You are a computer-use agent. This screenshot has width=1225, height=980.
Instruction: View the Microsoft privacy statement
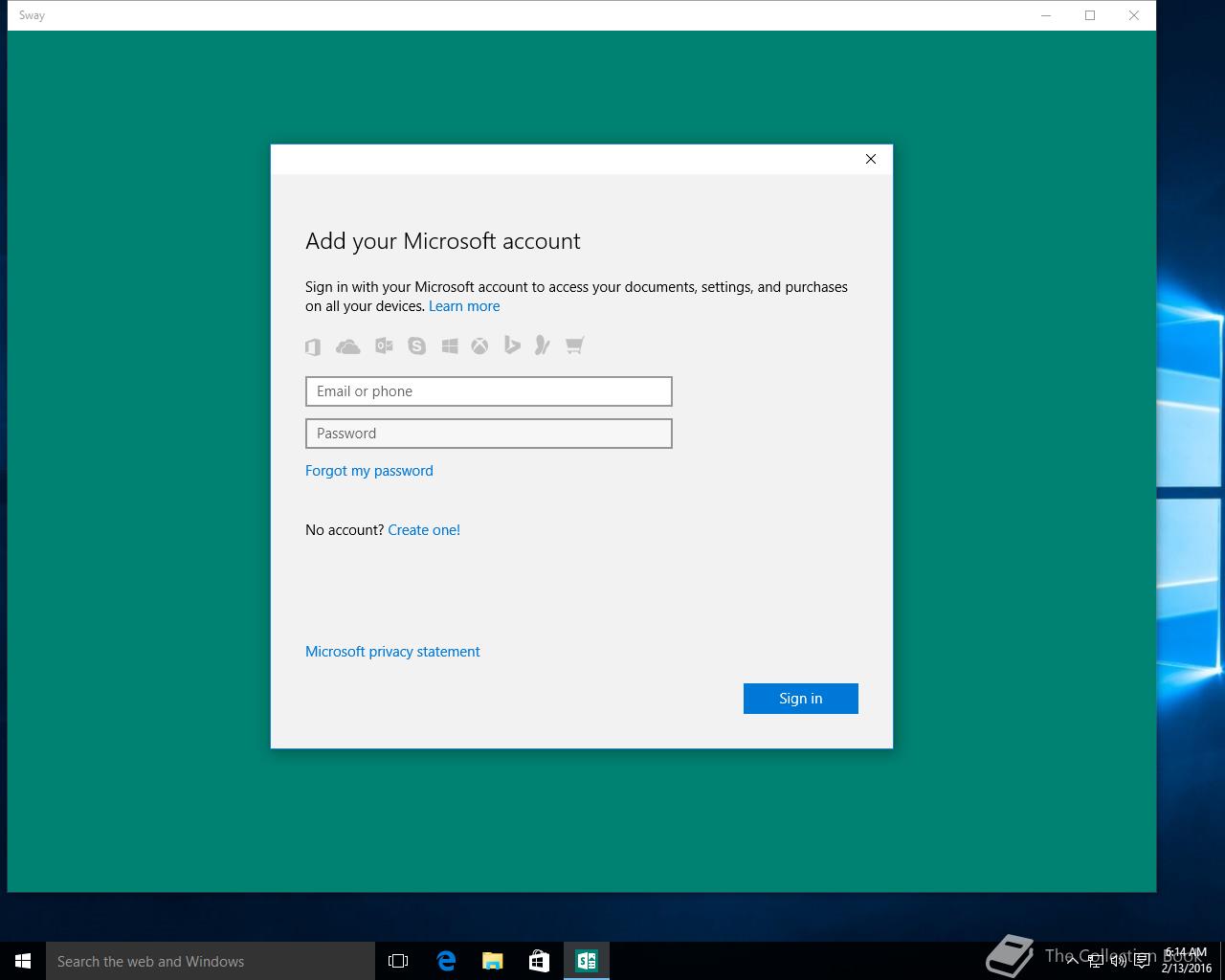coord(392,652)
